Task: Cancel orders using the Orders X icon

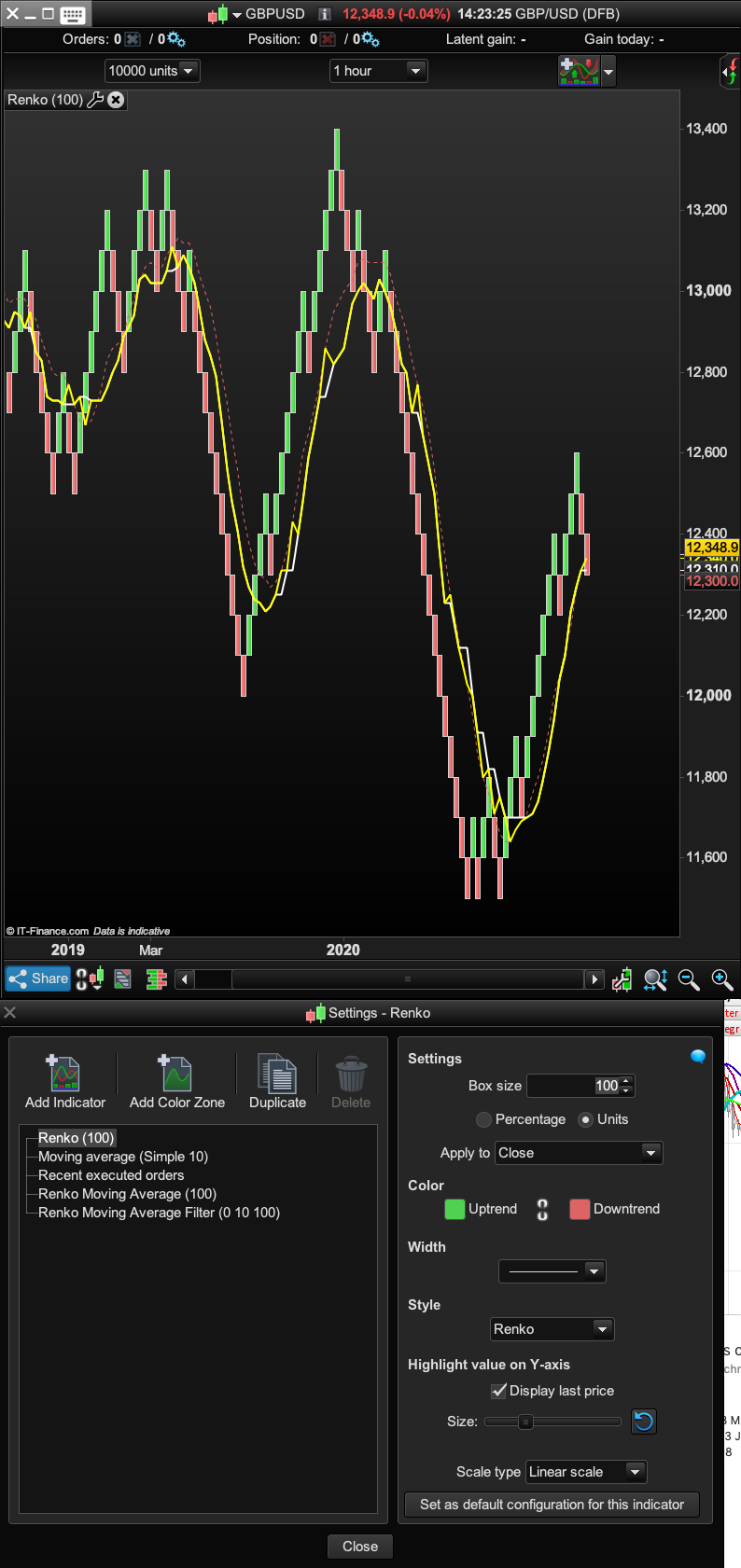Action: (x=133, y=39)
